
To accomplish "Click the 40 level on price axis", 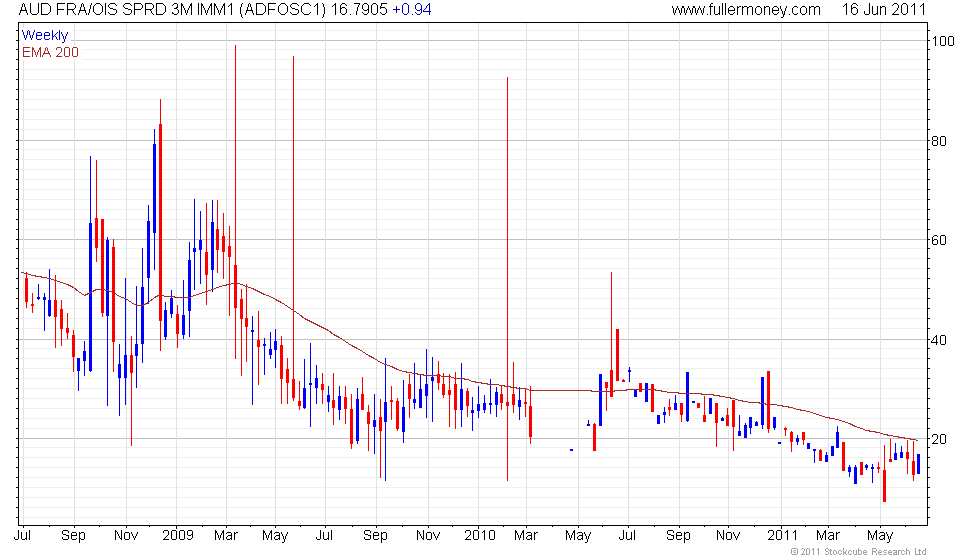I will [940, 340].
